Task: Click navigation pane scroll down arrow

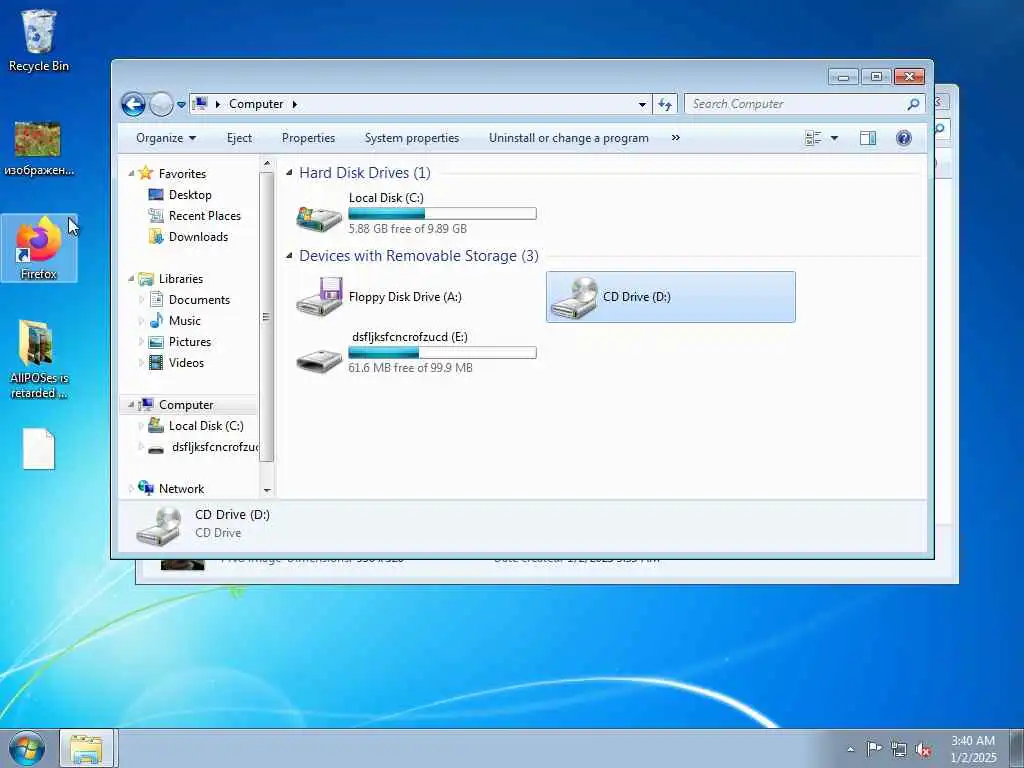Action: 266,490
